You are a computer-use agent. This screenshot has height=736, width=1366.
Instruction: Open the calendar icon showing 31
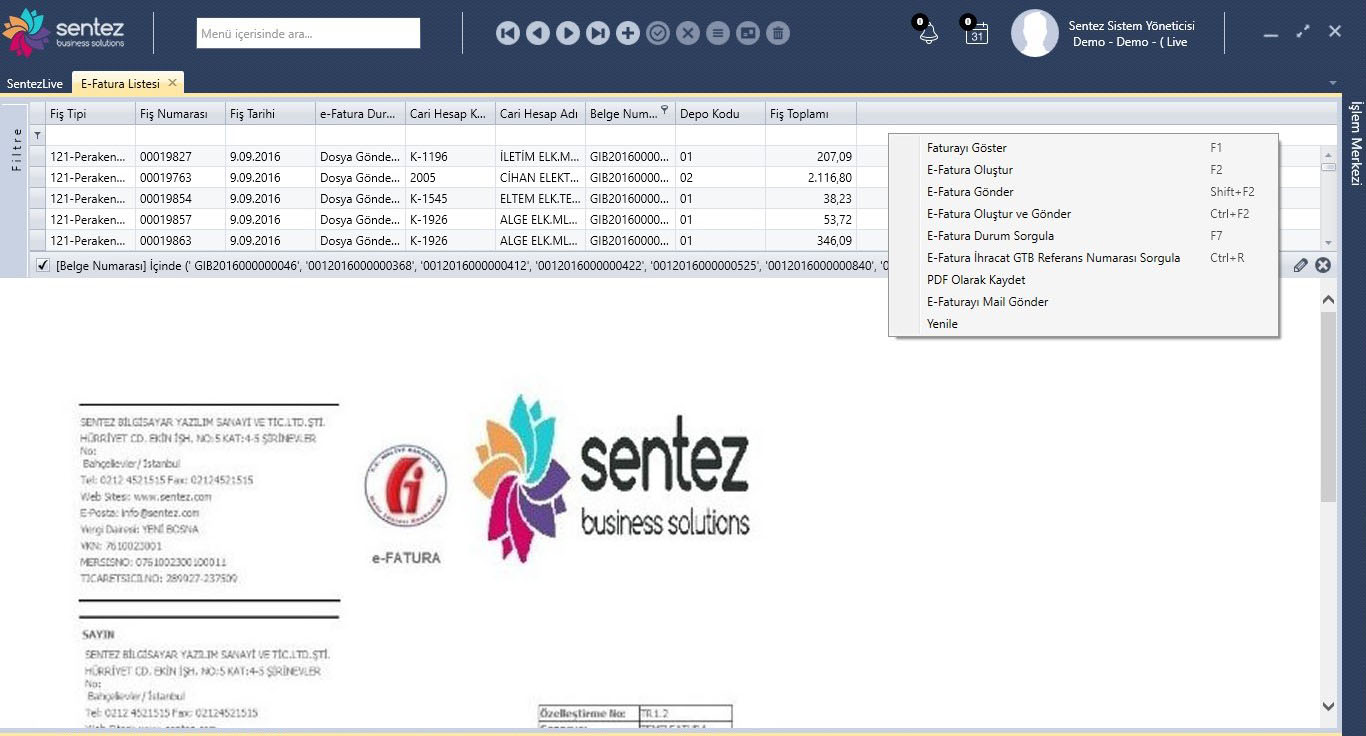977,34
